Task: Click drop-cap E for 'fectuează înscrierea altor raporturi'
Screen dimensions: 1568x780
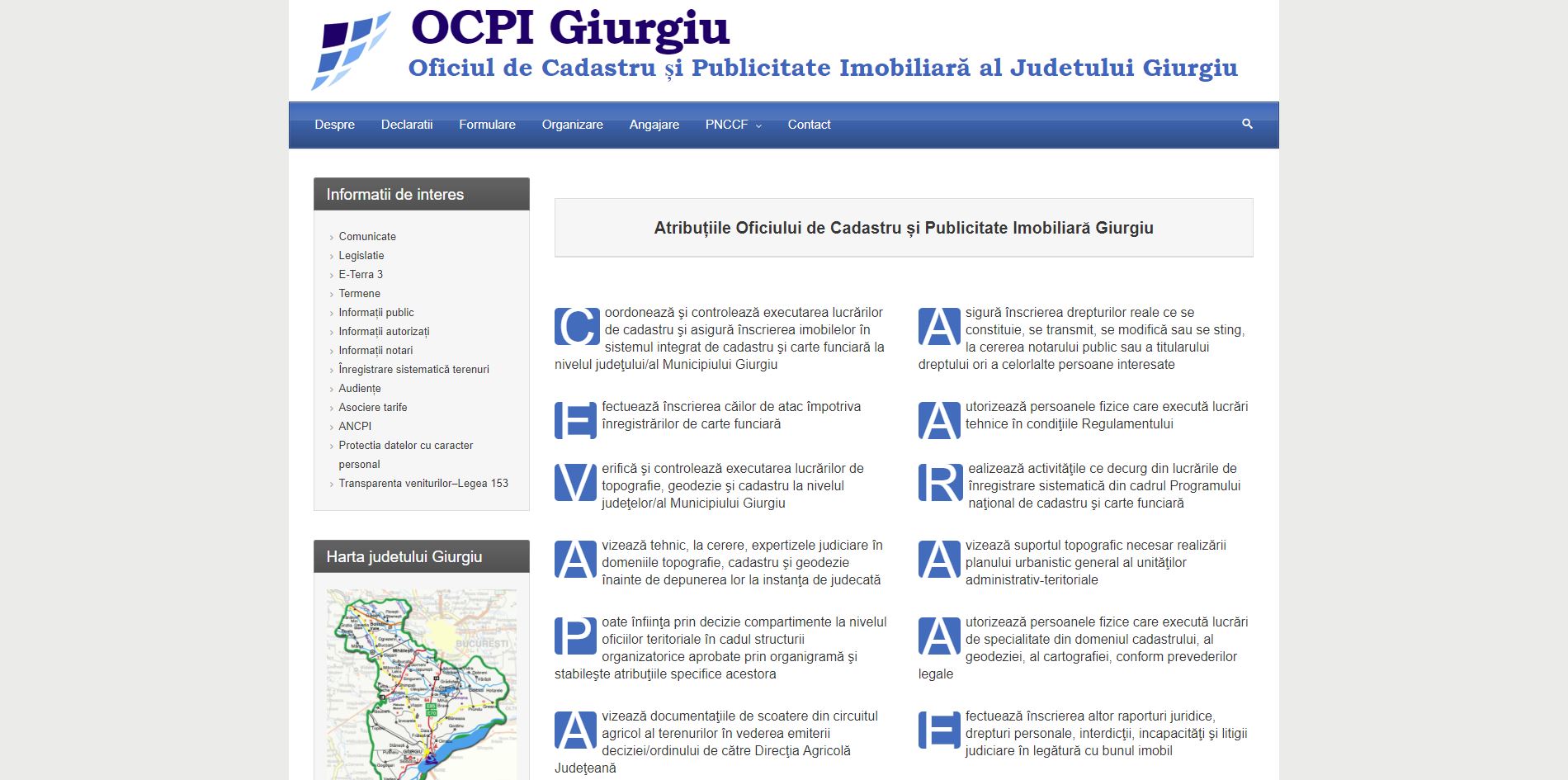Action: click(x=939, y=730)
